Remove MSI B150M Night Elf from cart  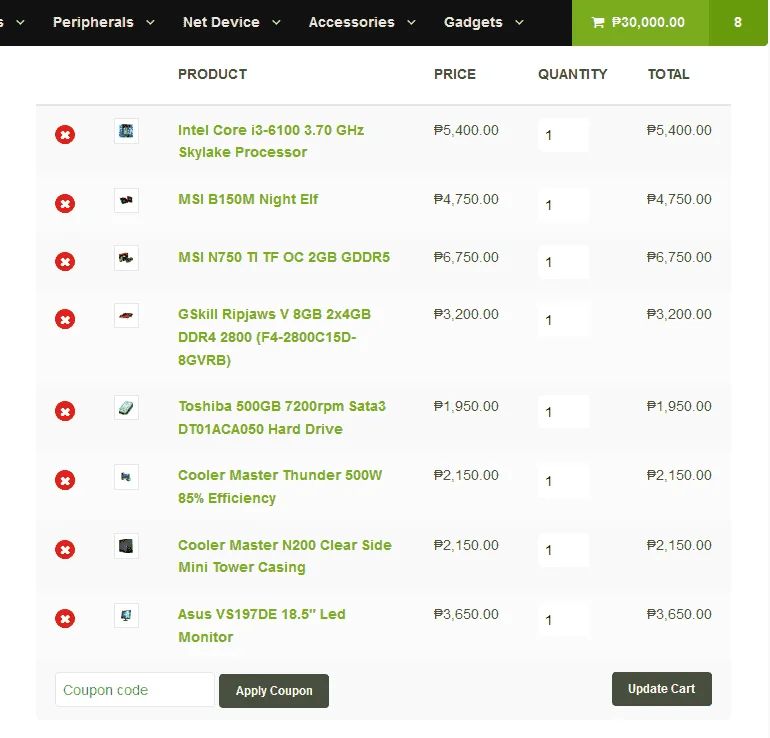point(65,203)
